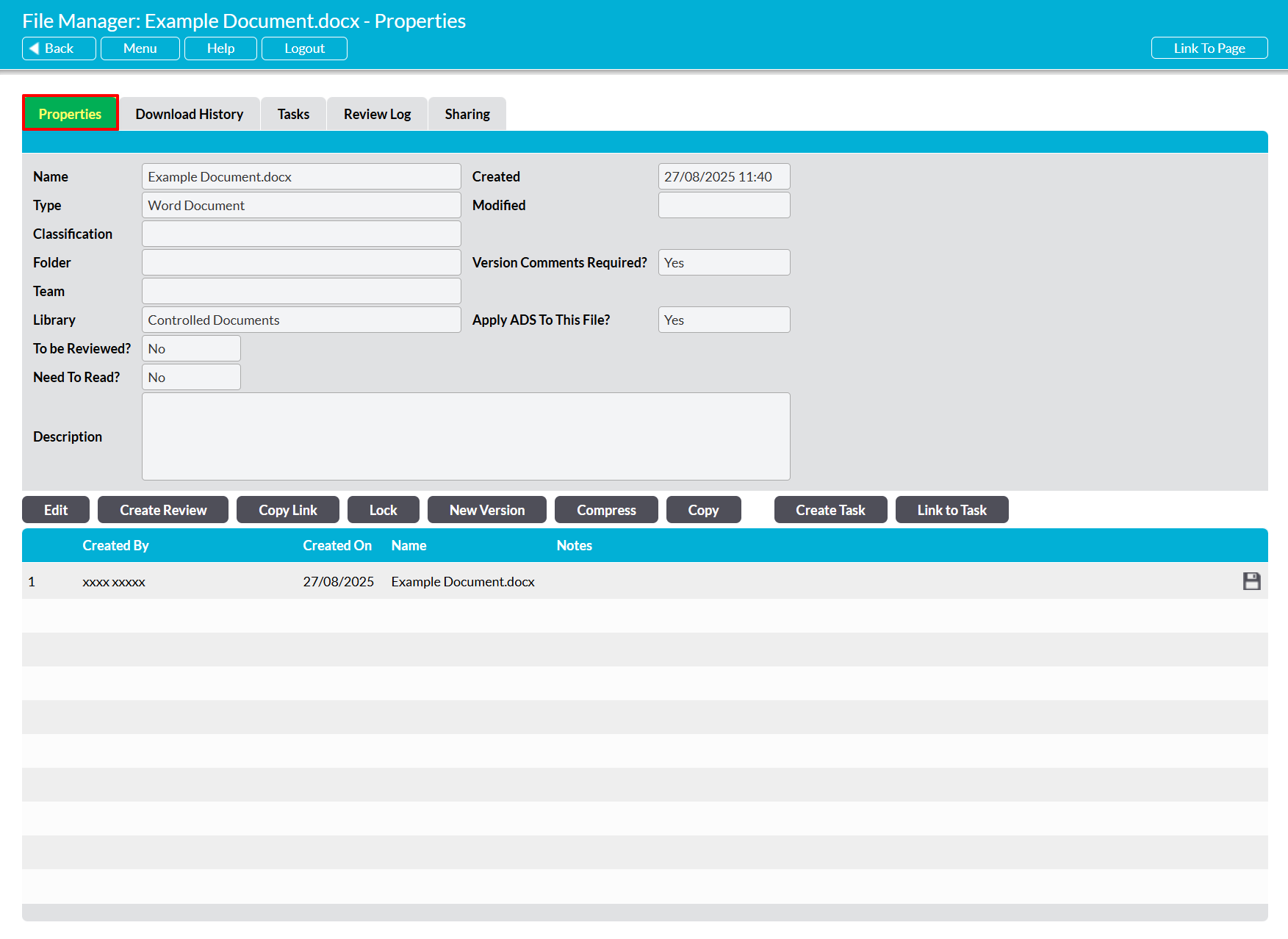Screen dimensions: 1288x939
Task: Open the Download History tab
Action: 189,114
